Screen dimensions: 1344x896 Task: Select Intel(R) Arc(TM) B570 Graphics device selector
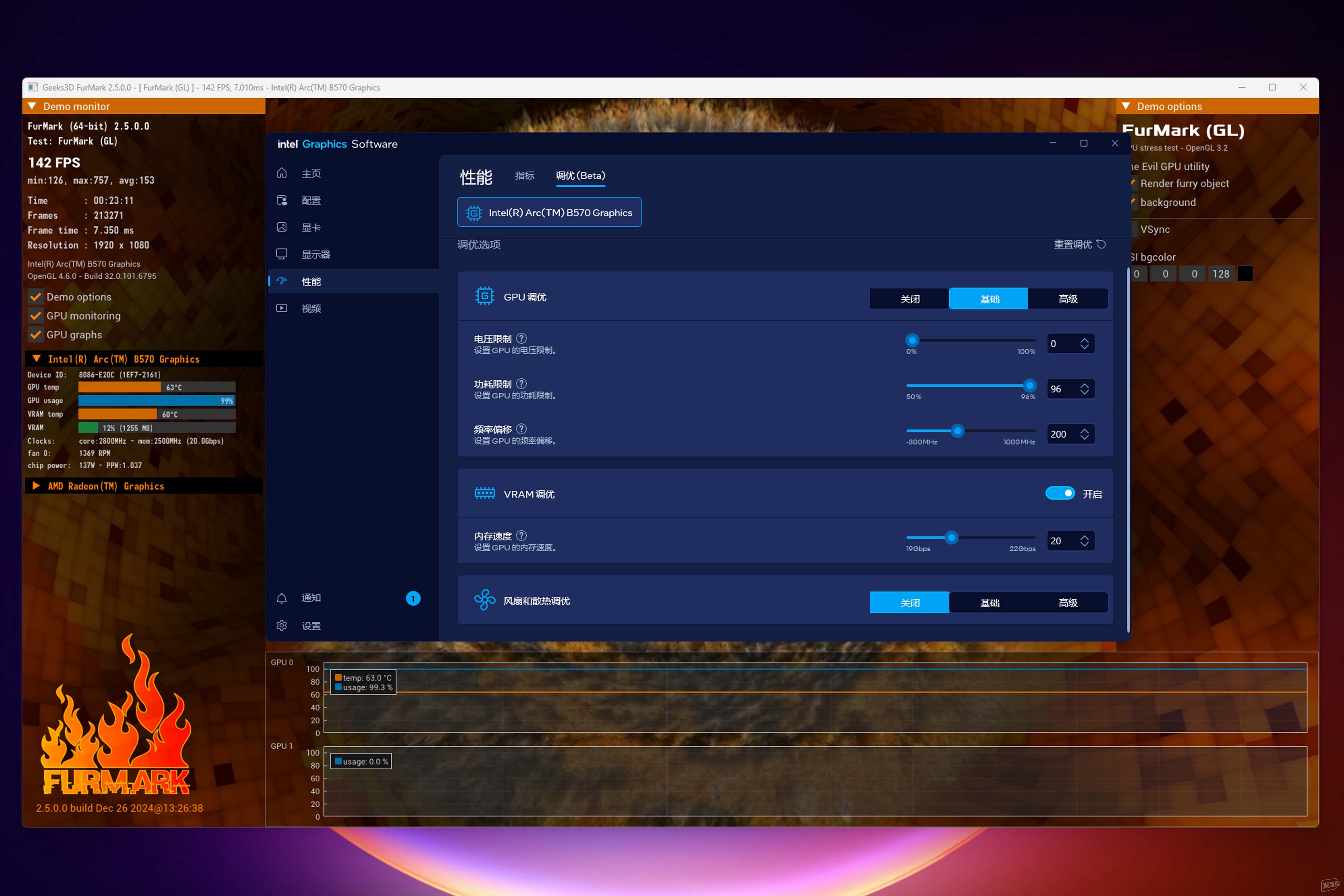pos(549,212)
